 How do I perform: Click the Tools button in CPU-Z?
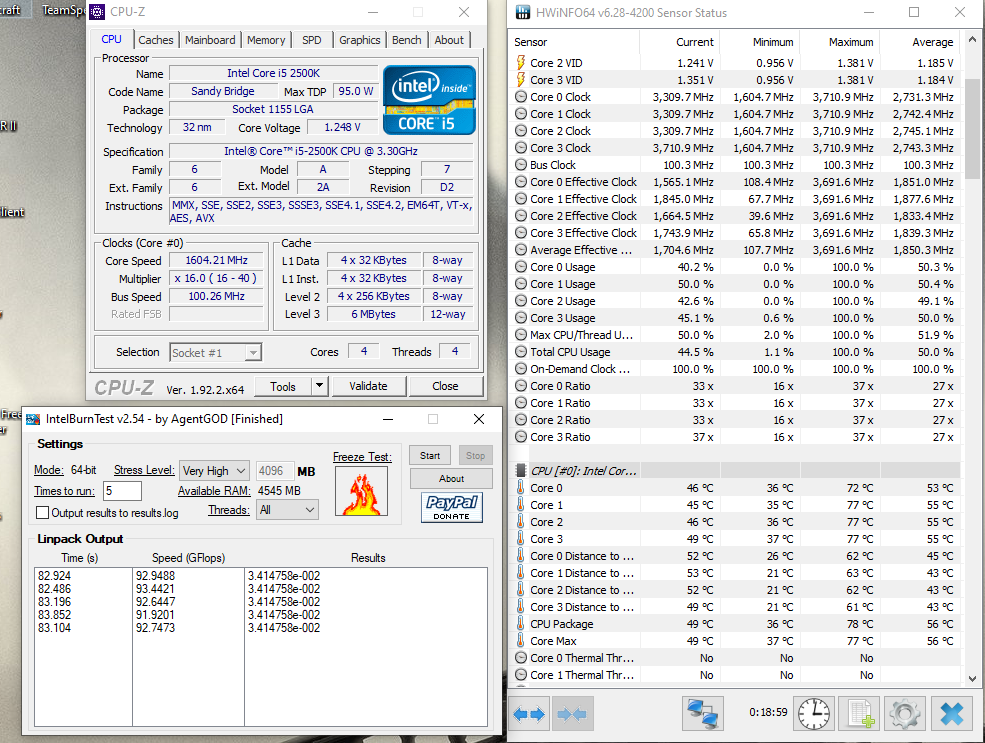point(283,386)
